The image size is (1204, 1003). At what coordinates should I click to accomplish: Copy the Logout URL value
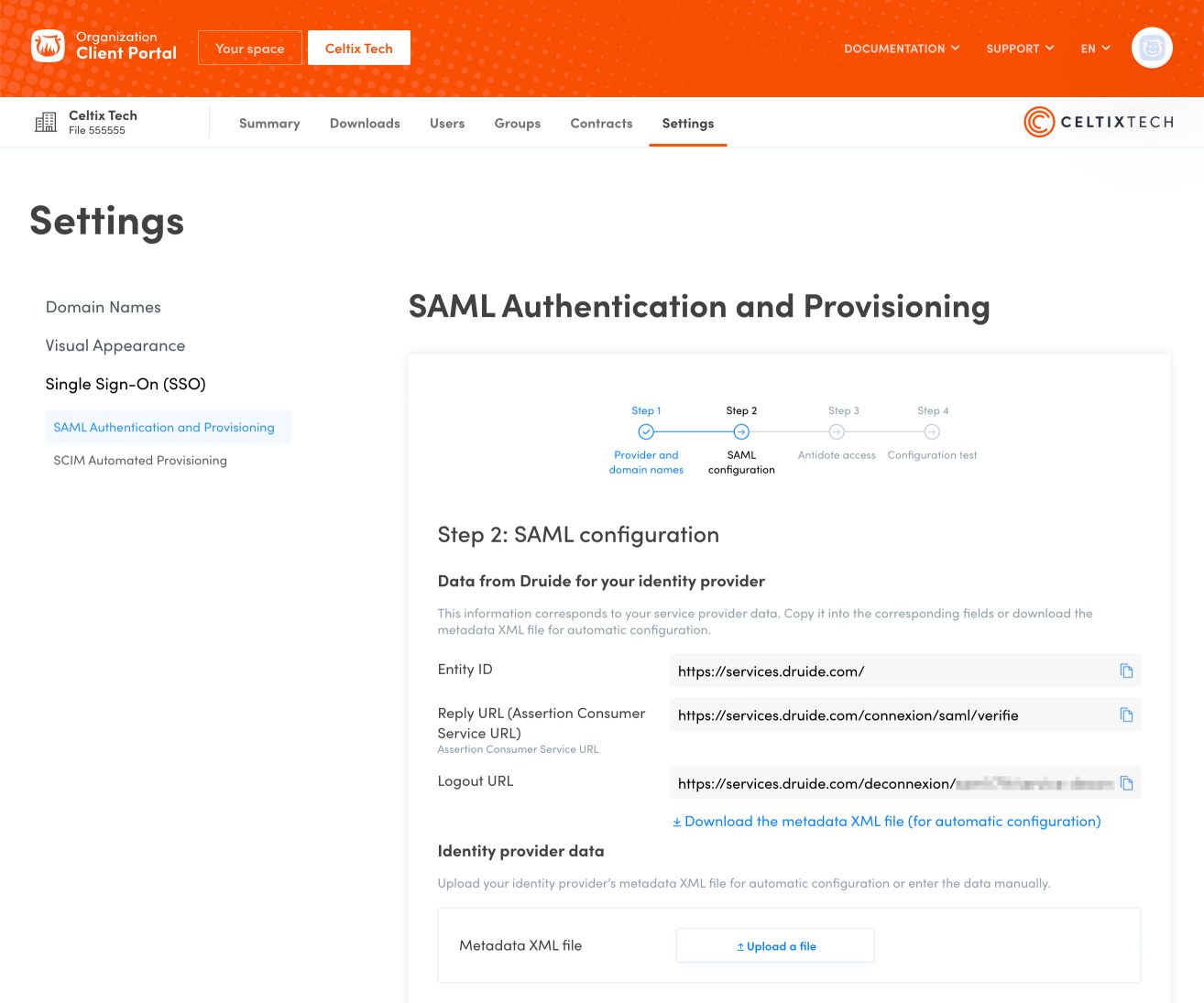[x=1126, y=783]
